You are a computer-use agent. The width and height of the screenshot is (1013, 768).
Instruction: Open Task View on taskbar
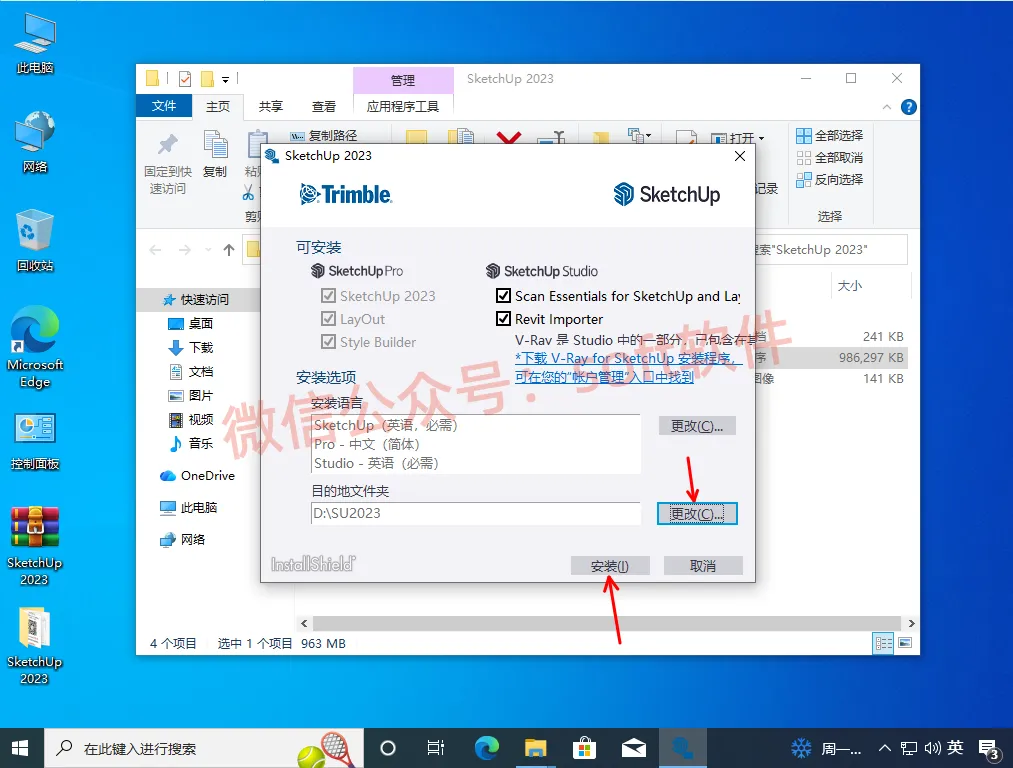[436, 748]
